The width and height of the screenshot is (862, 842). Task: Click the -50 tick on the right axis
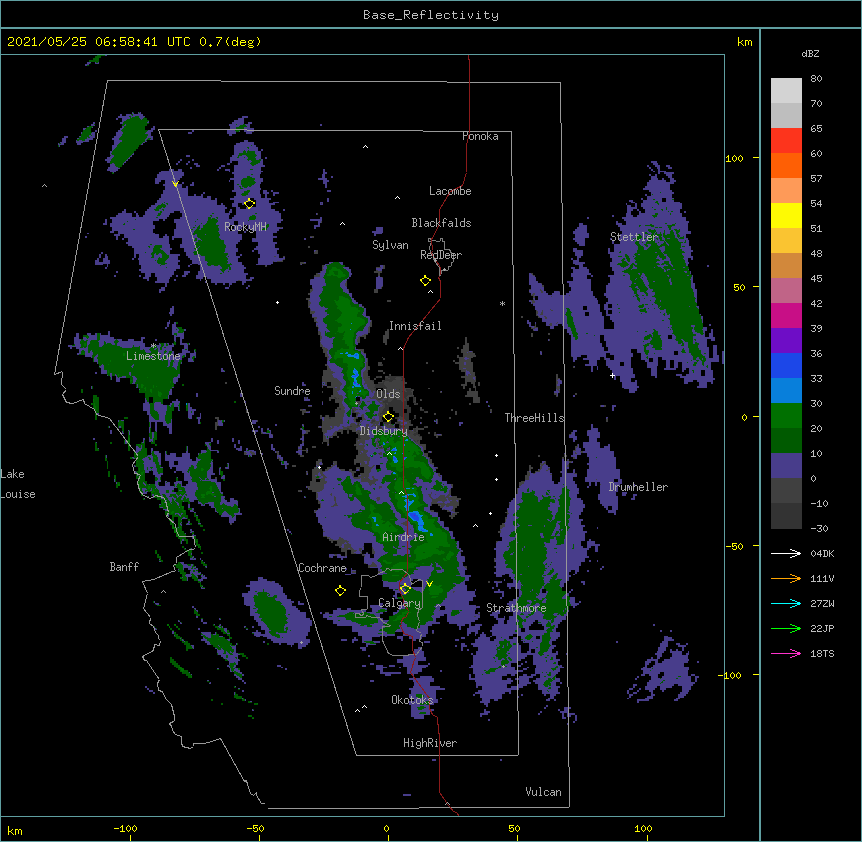(x=734, y=546)
